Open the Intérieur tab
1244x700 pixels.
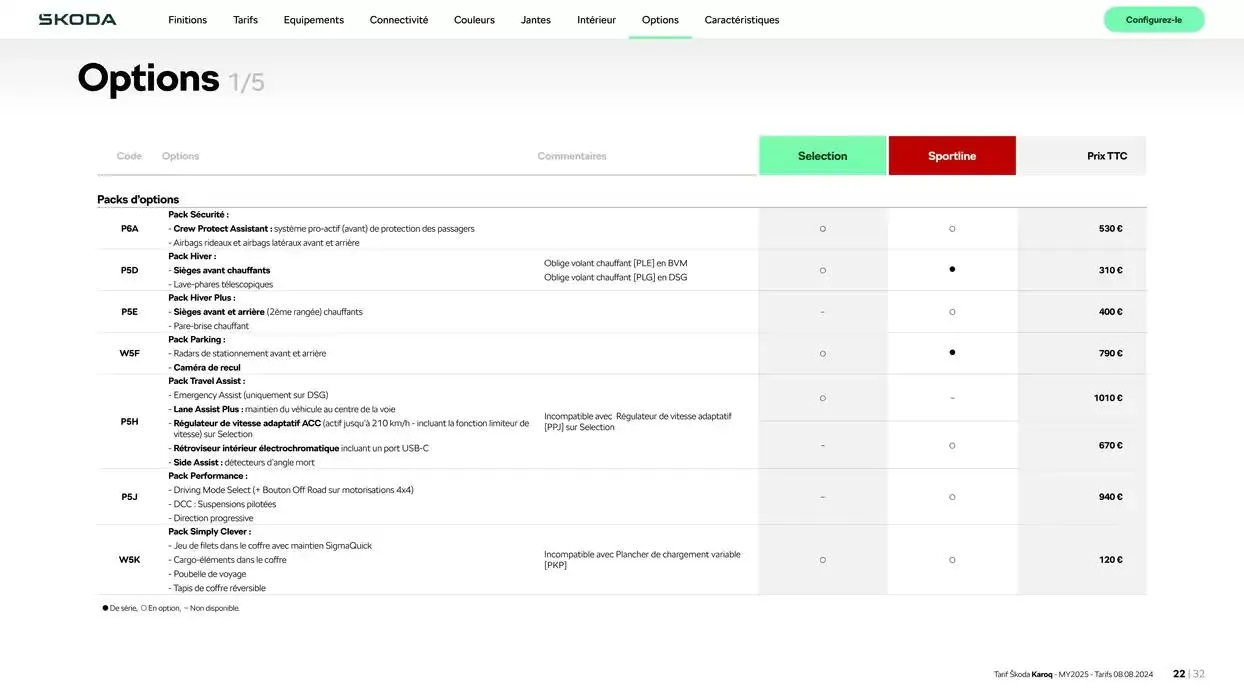coord(596,20)
